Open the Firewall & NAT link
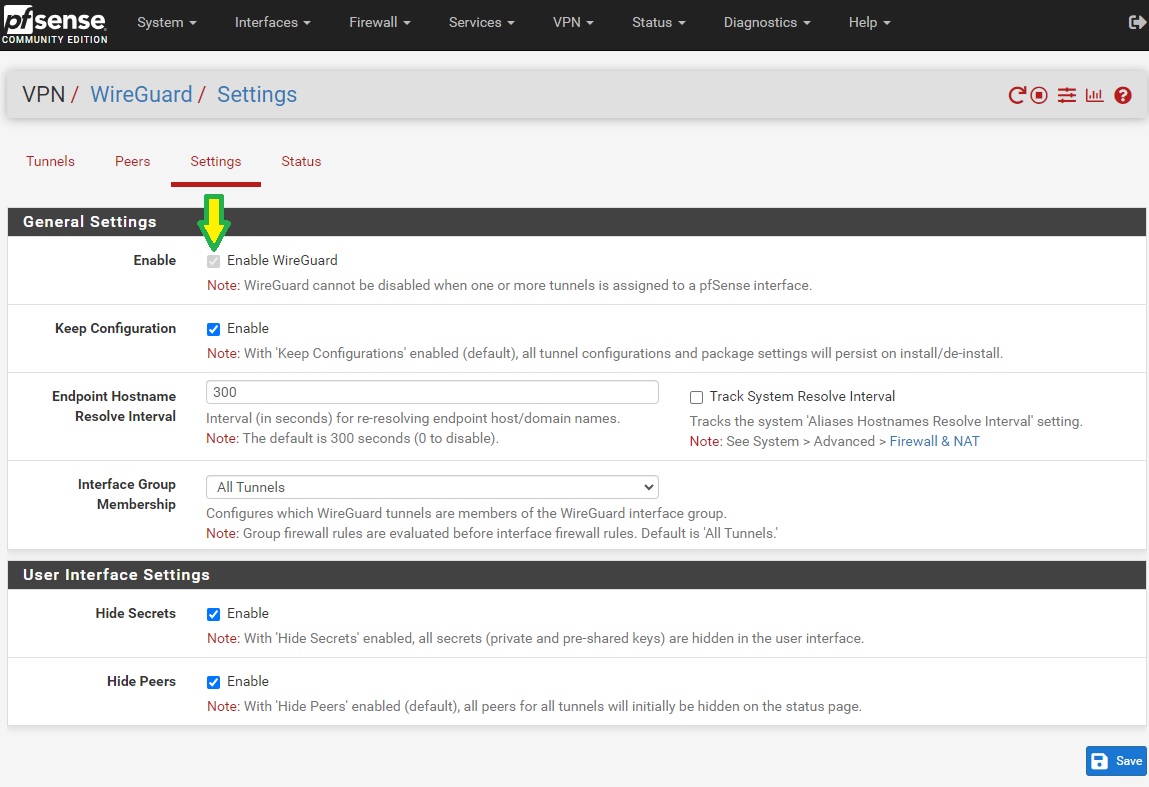Viewport: 1149px width, 787px height. tap(934, 441)
